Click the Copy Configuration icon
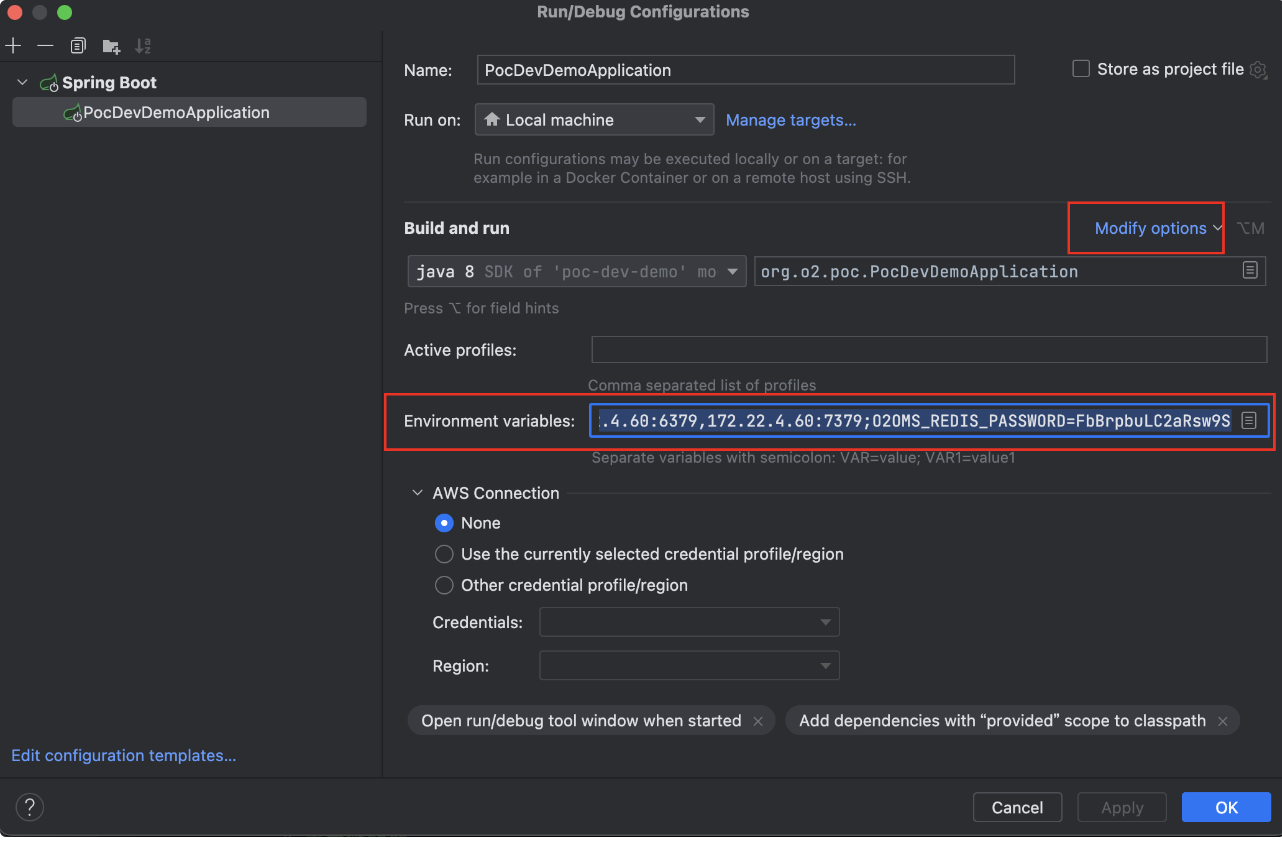Screen dimensions: 1282x842 78,46
